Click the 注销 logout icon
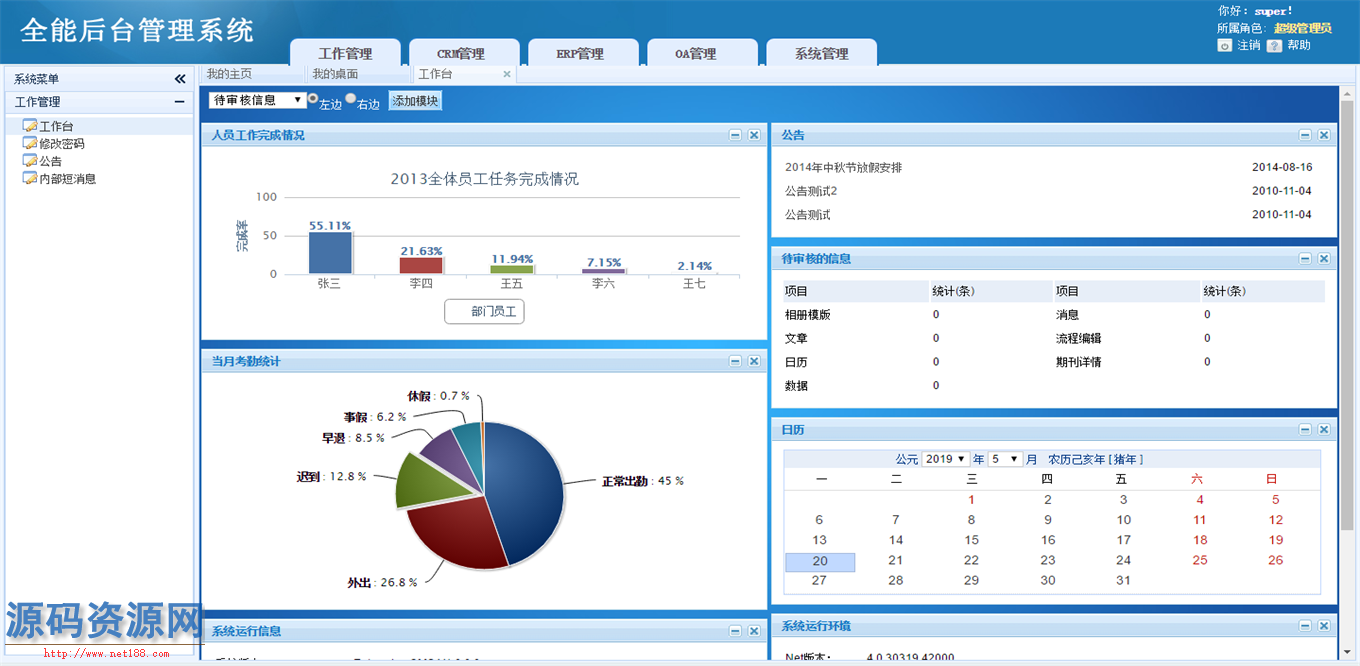This screenshot has height=666, width=1360. [x=1224, y=46]
